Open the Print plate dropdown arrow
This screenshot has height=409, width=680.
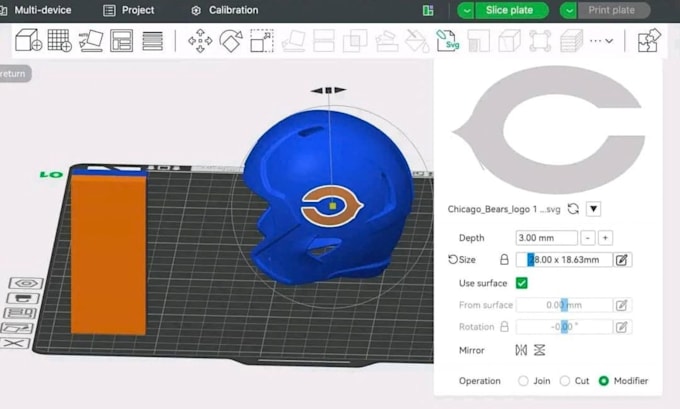[569, 10]
